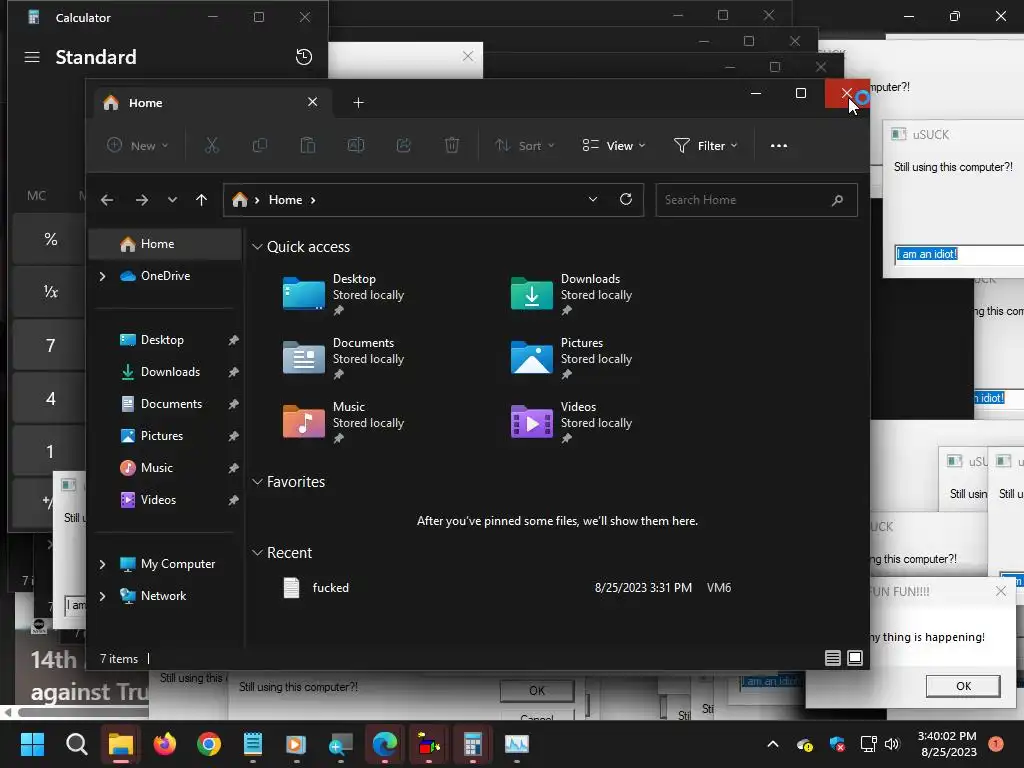
Task: Click Home breadcrumb in address bar
Action: (x=285, y=200)
